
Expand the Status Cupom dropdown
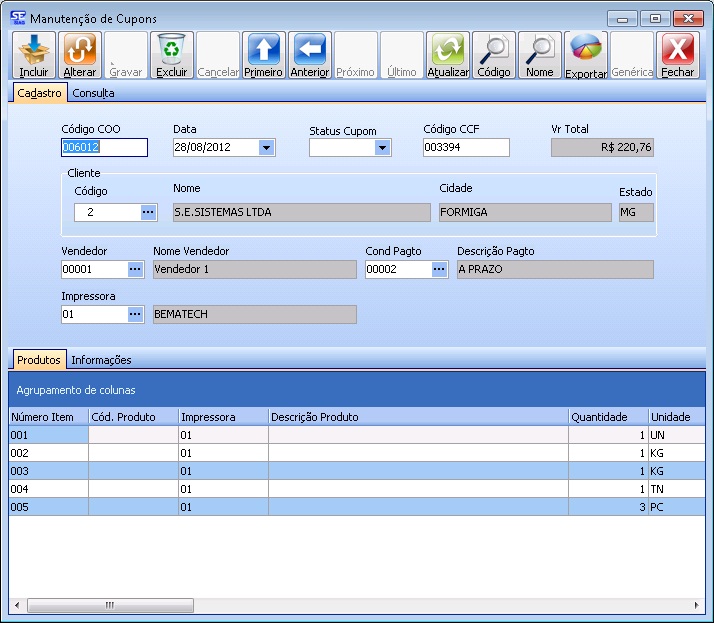tap(382, 148)
